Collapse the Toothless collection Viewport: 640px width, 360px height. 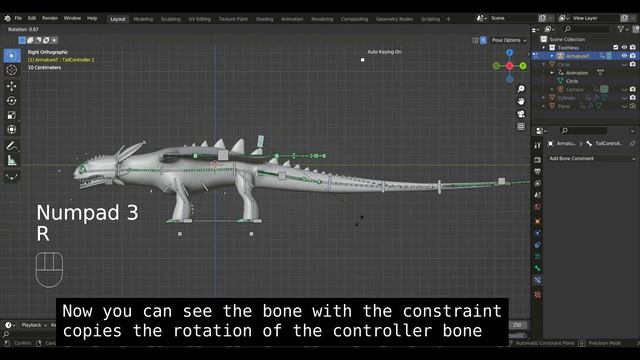(x=544, y=48)
